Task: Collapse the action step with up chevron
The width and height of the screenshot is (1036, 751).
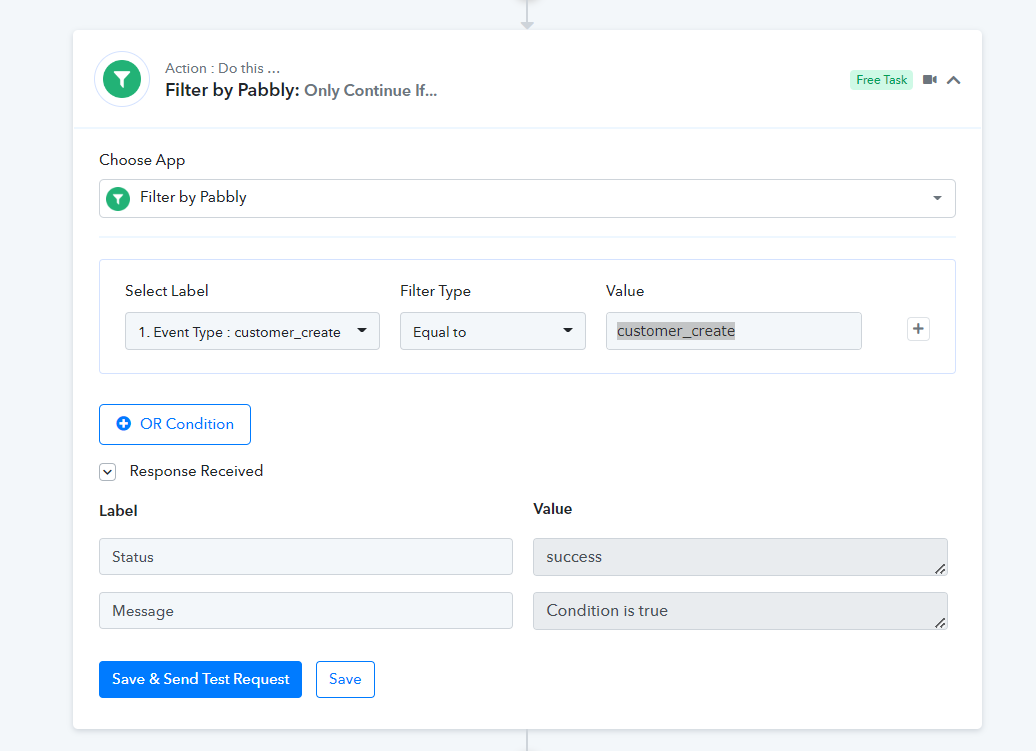Action: (x=953, y=80)
